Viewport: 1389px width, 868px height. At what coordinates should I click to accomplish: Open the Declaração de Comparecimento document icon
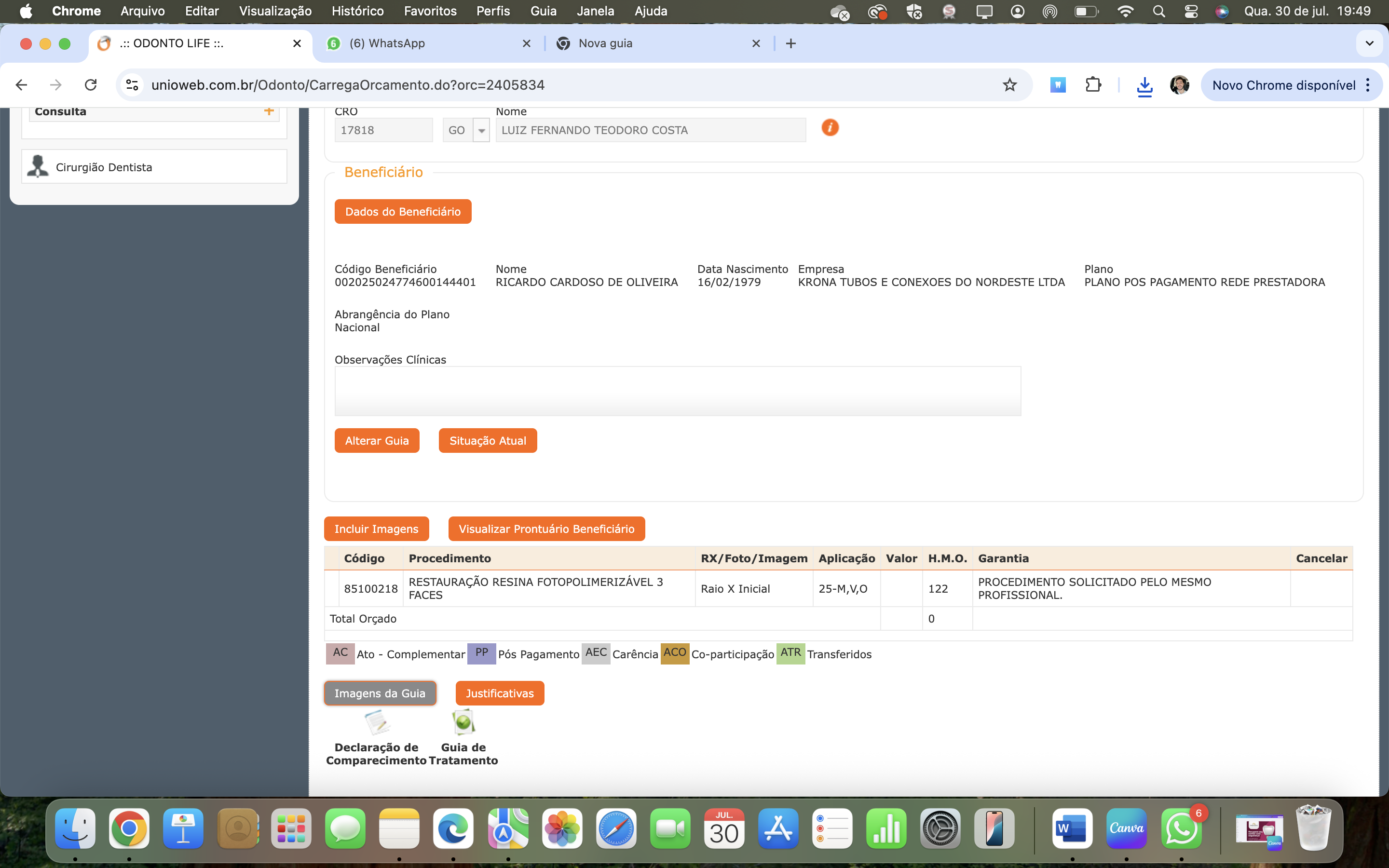(x=377, y=722)
